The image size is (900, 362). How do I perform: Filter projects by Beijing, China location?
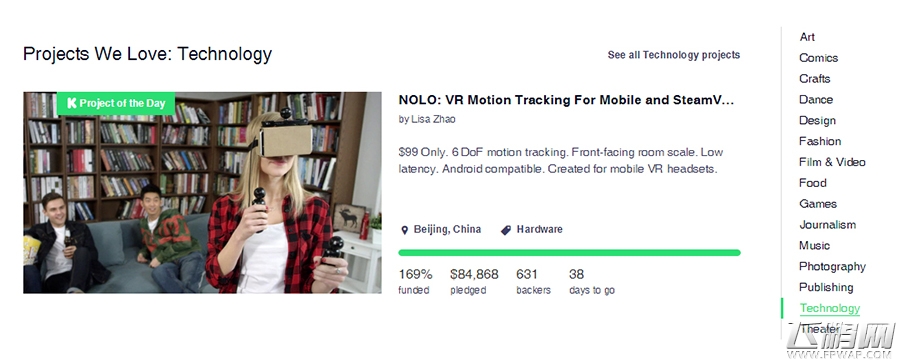point(447,229)
